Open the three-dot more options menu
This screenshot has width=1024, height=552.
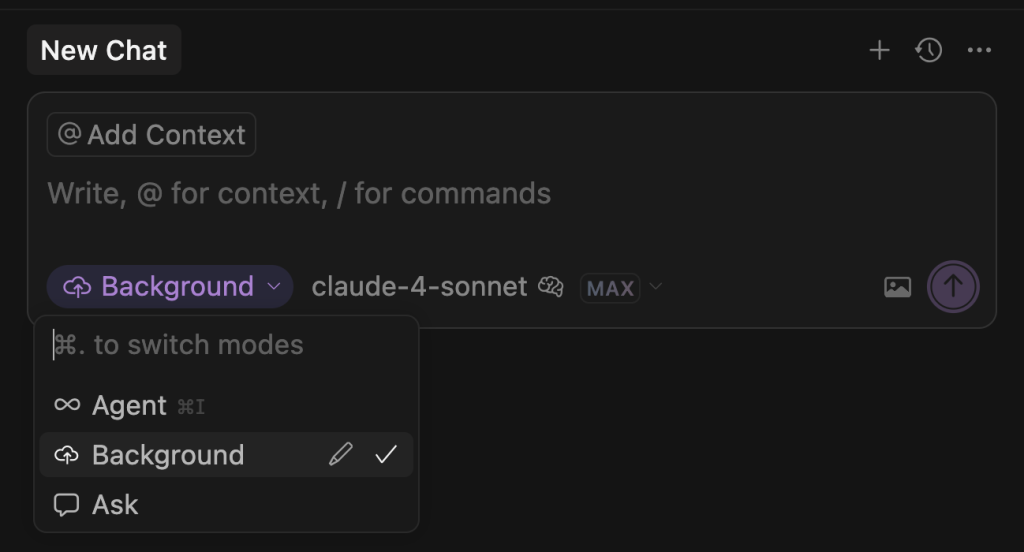(980, 50)
